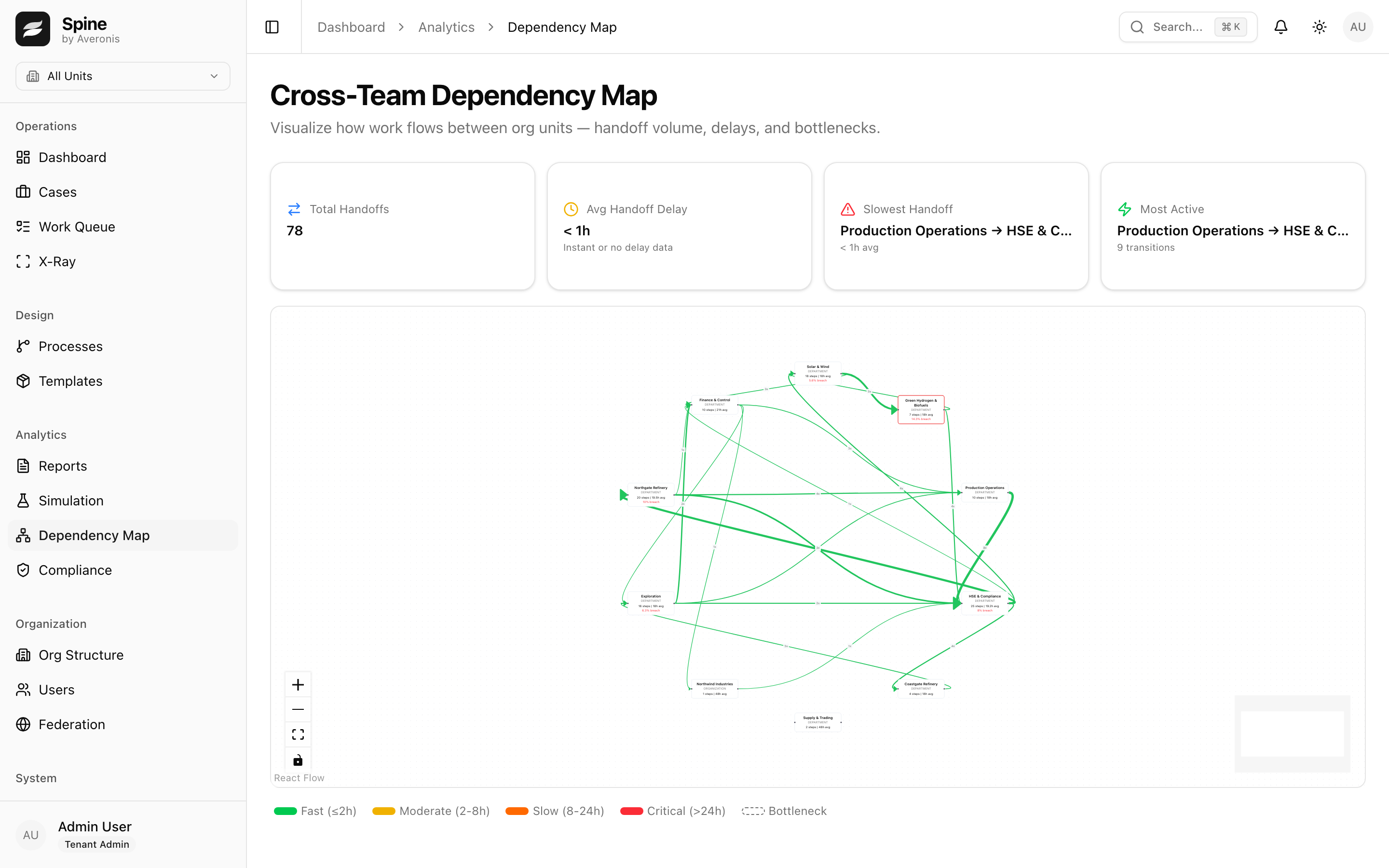The width and height of the screenshot is (1389, 868).
Task: Go to Dashboard in sidebar
Action: click(123, 157)
